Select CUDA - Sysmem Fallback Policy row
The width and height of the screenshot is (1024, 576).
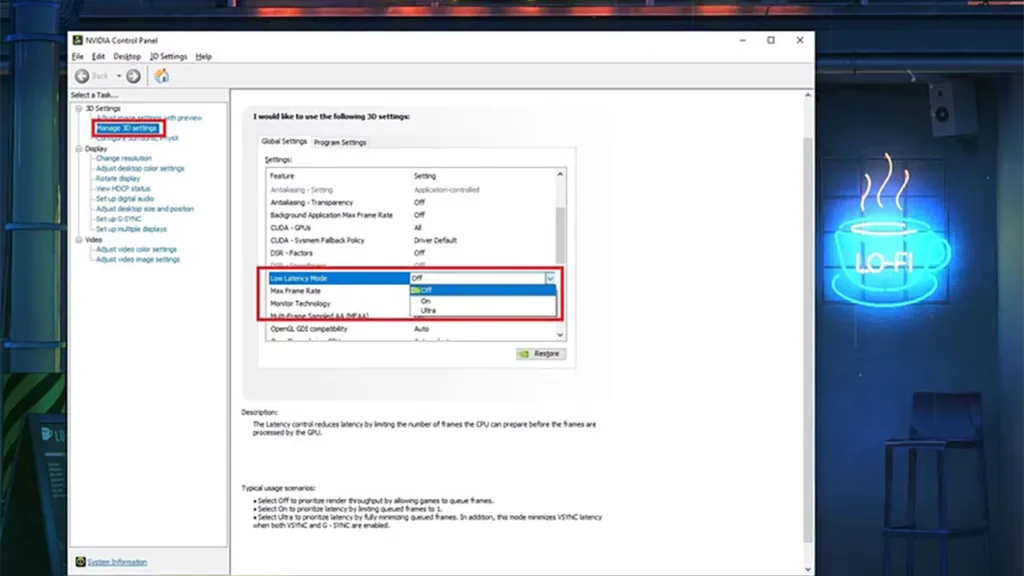411,240
